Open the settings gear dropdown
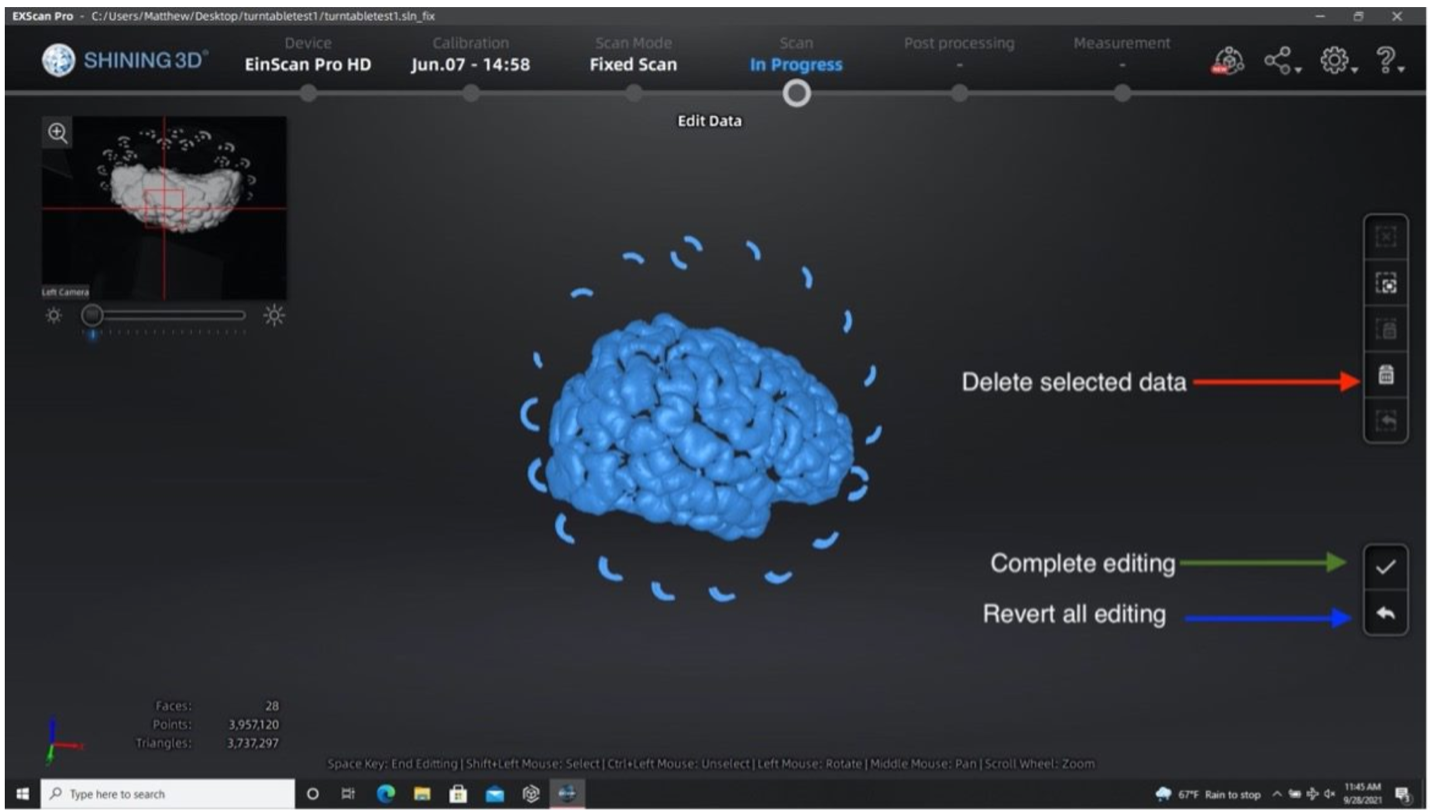1430x812 pixels. 1337,62
